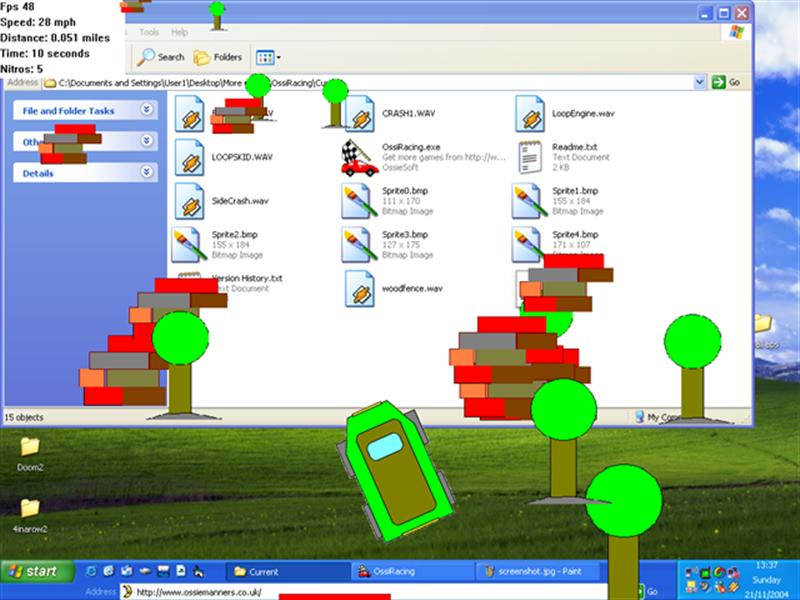
Task: Select the Sprite3.bmp bitmap icon
Action: (359, 245)
